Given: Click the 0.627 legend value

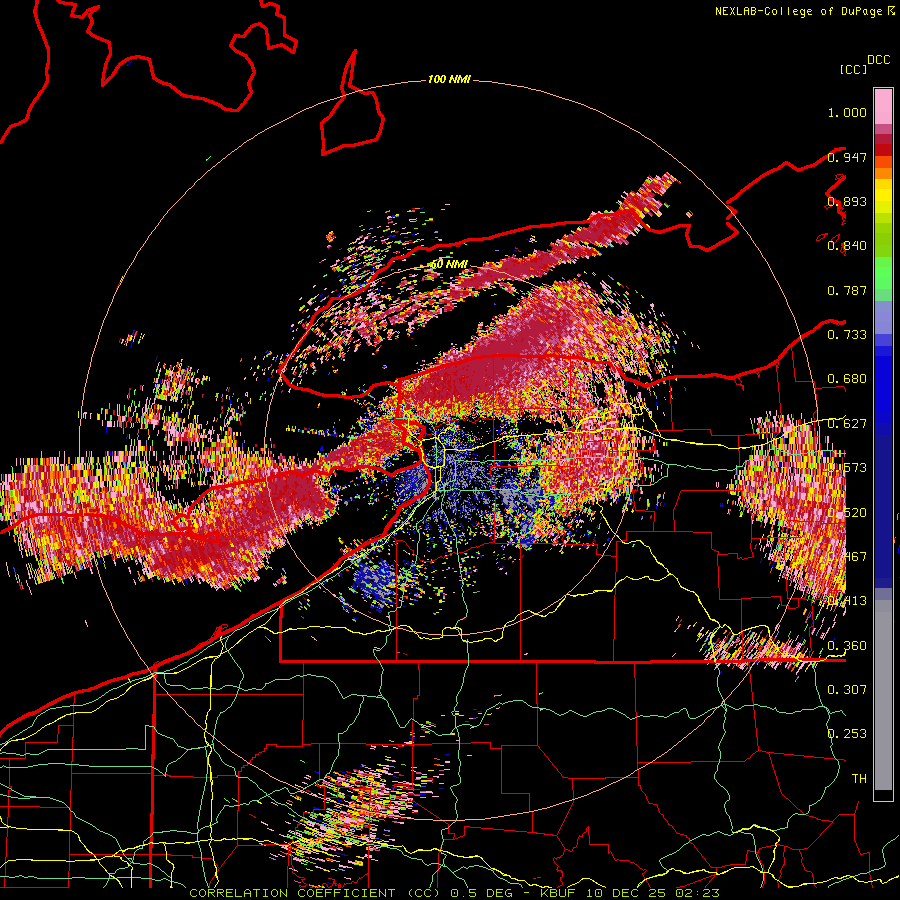Looking at the screenshot, I should click(x=847, y=424).
